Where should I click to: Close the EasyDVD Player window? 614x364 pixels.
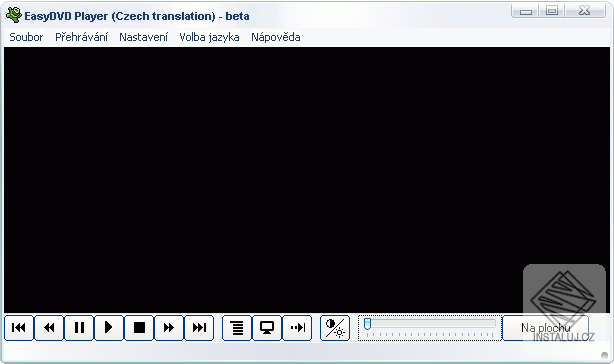coord(584,11)
